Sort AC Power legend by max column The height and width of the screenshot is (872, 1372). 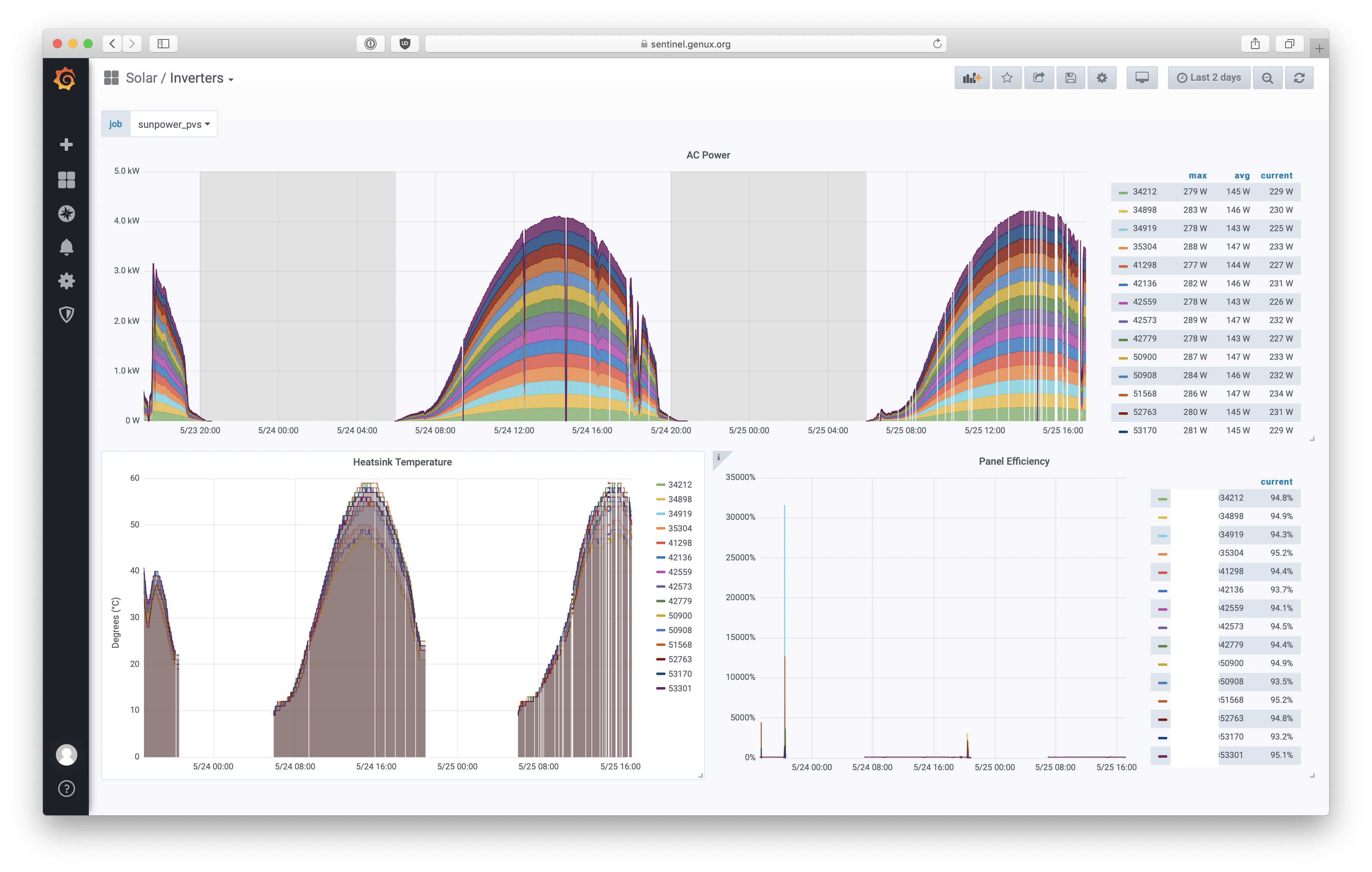point(1197,175)
